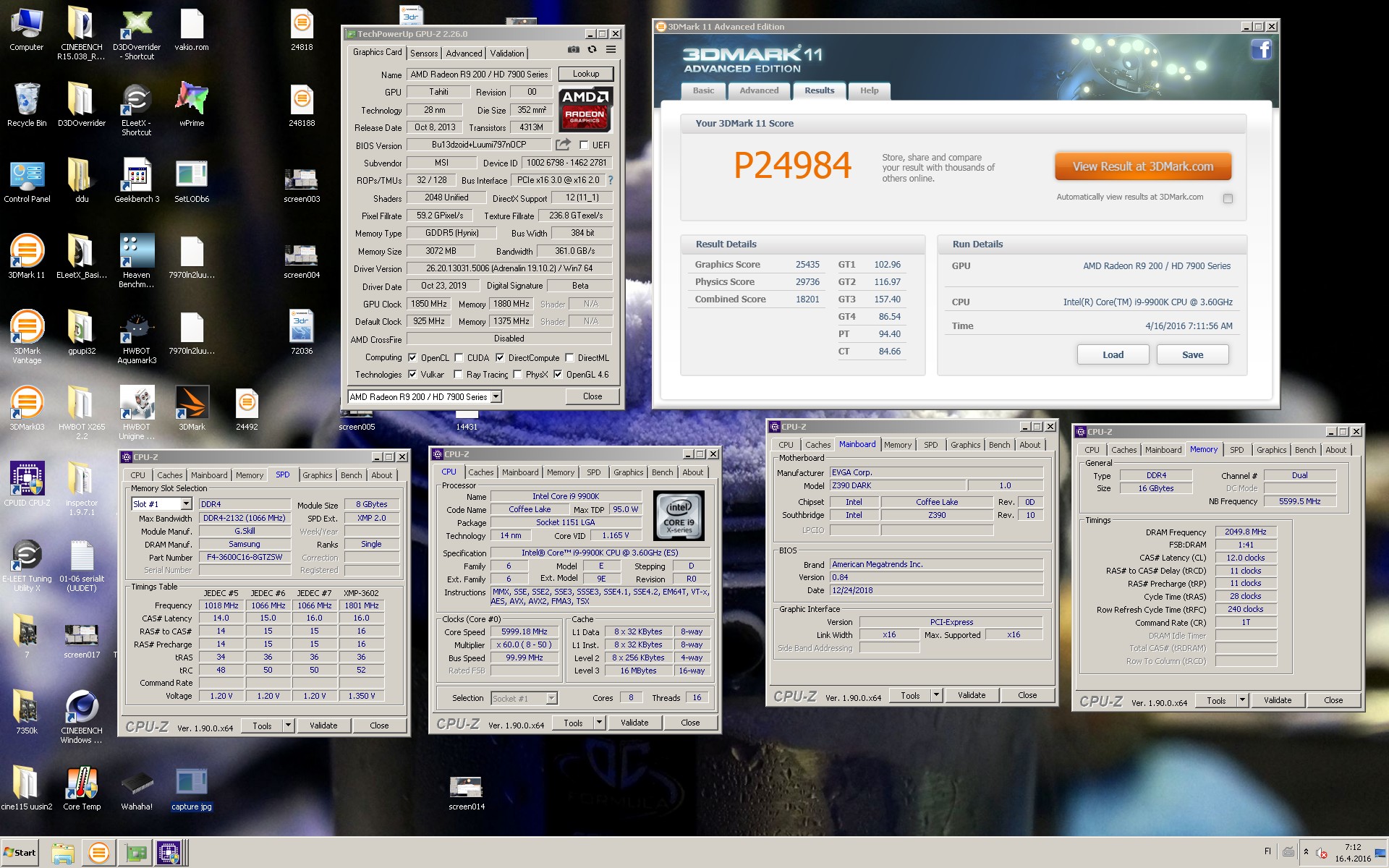Expand the Socket #1 selection dropdown
This screenshot has height=868, width=1389.
coord(552,698)
